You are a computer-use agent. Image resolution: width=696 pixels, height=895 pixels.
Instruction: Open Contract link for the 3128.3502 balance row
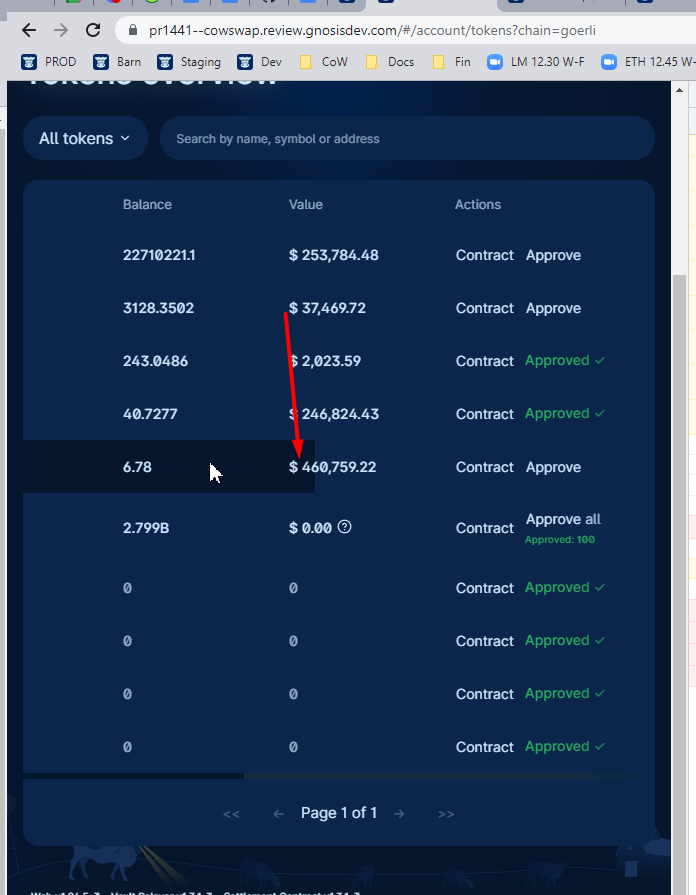(x=484, y=308)
